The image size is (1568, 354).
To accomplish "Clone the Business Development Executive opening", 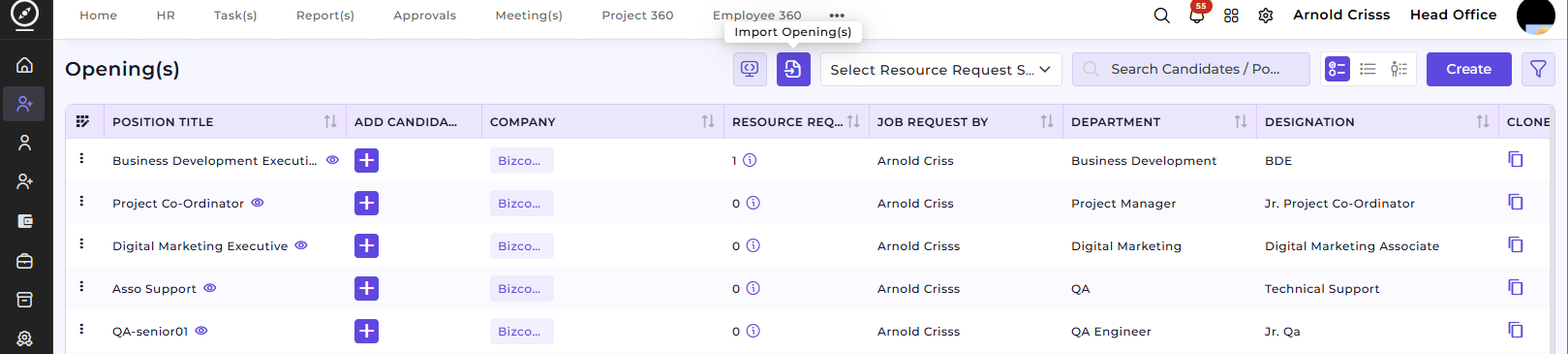I will click(x=1516, y=159).
